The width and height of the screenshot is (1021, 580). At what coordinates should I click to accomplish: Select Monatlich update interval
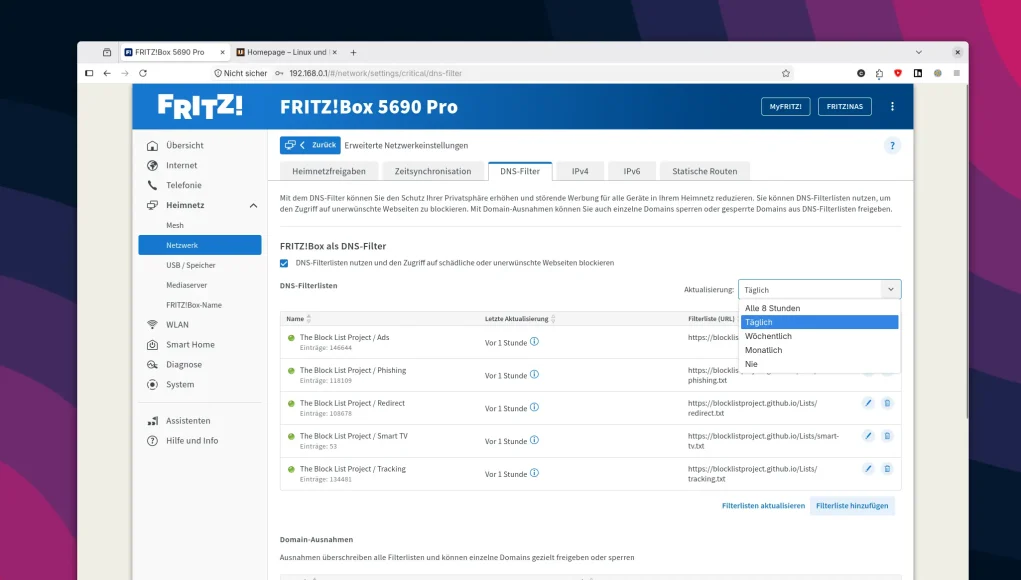coord(819,350)
